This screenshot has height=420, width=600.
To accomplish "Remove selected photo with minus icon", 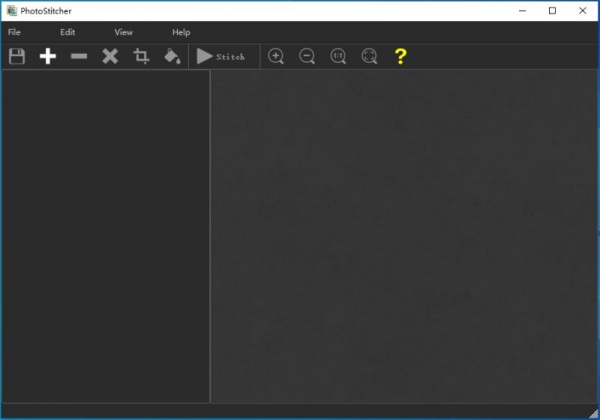I will [x=79, y=56].
